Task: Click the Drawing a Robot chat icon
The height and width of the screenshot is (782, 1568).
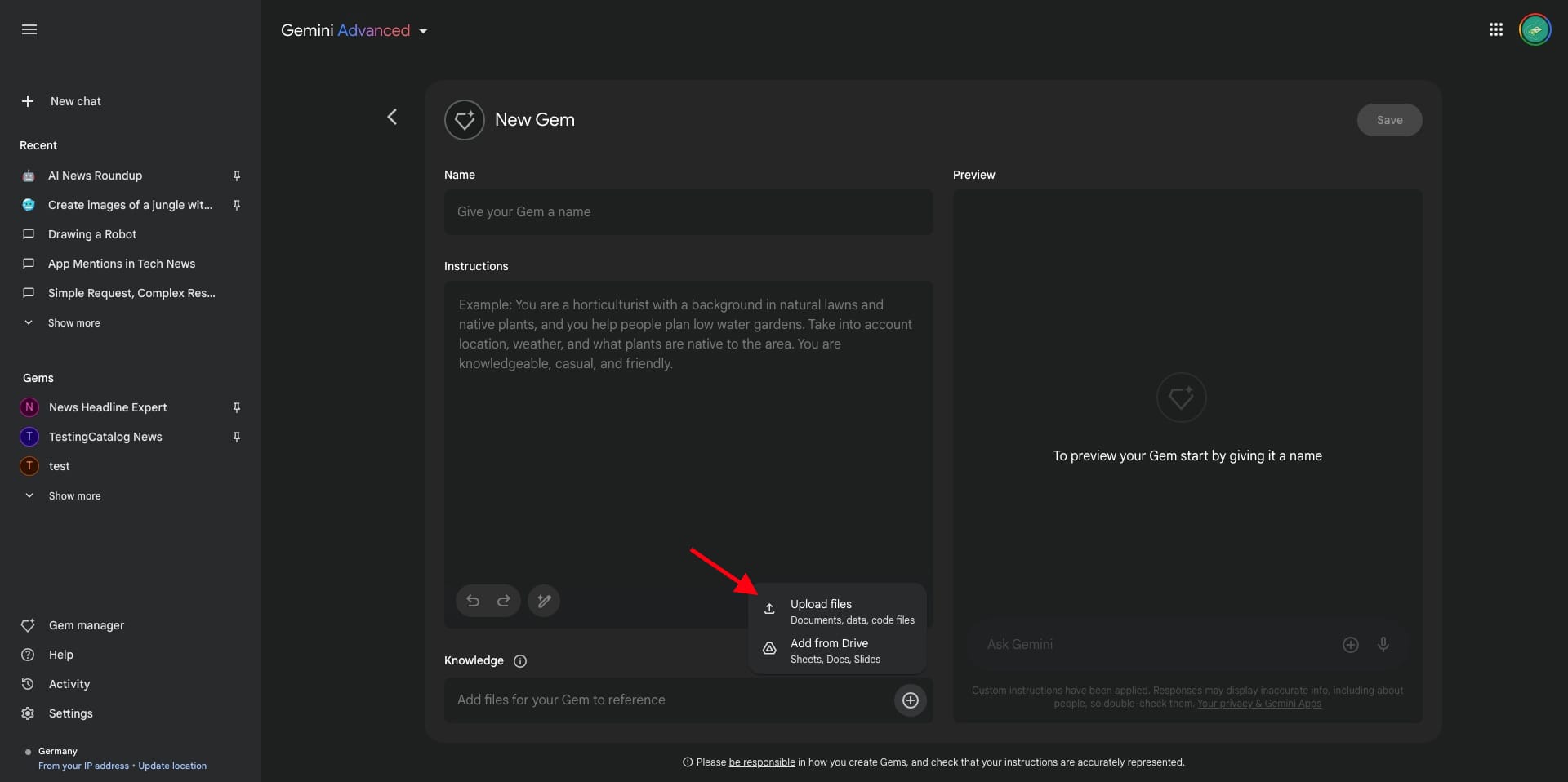Action: [29, 234]
